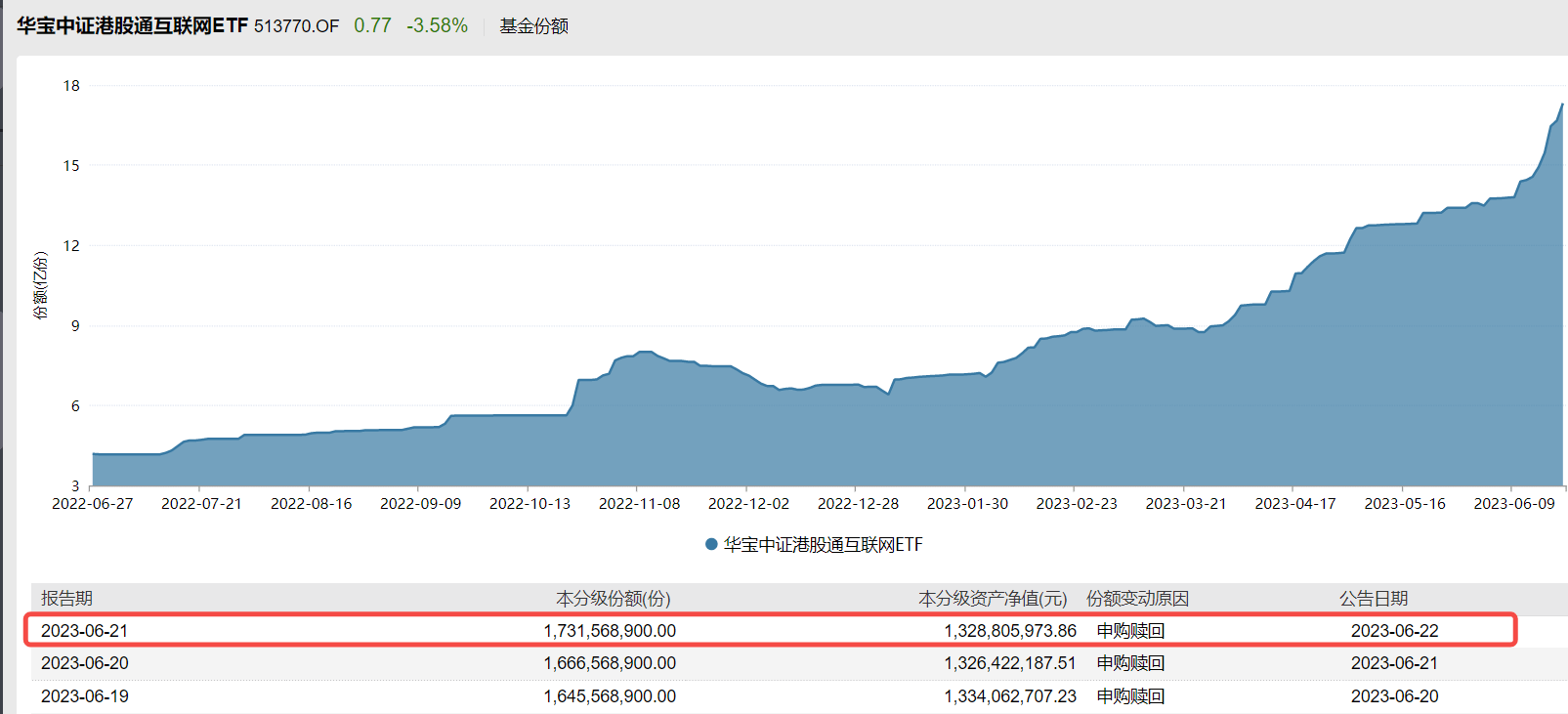Click announcement date 2023-06-22
Screen dimensions: 1568x714
click(1395, 631)
